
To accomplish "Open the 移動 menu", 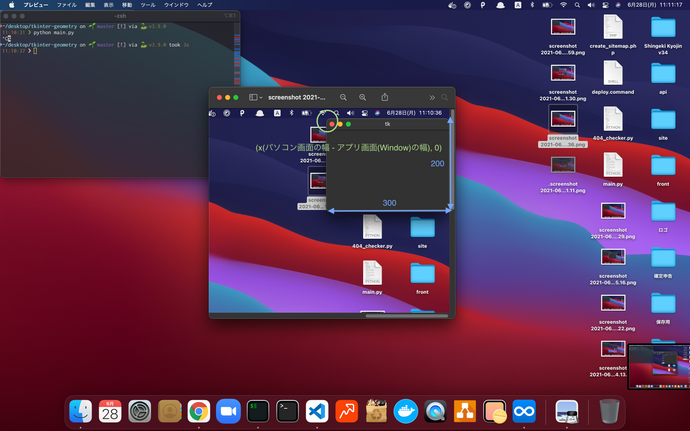I will [x=127, y=5].
